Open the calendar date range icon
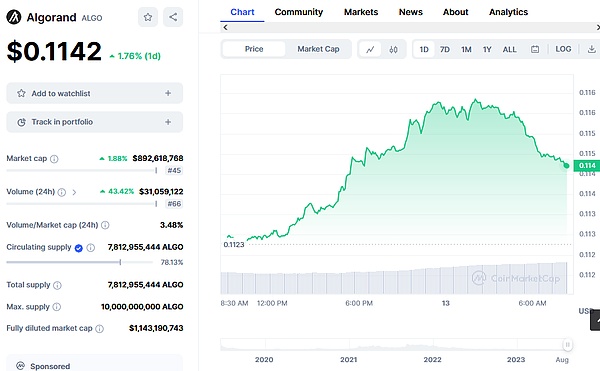The image size is (600, 371). (x=535, y=49)
